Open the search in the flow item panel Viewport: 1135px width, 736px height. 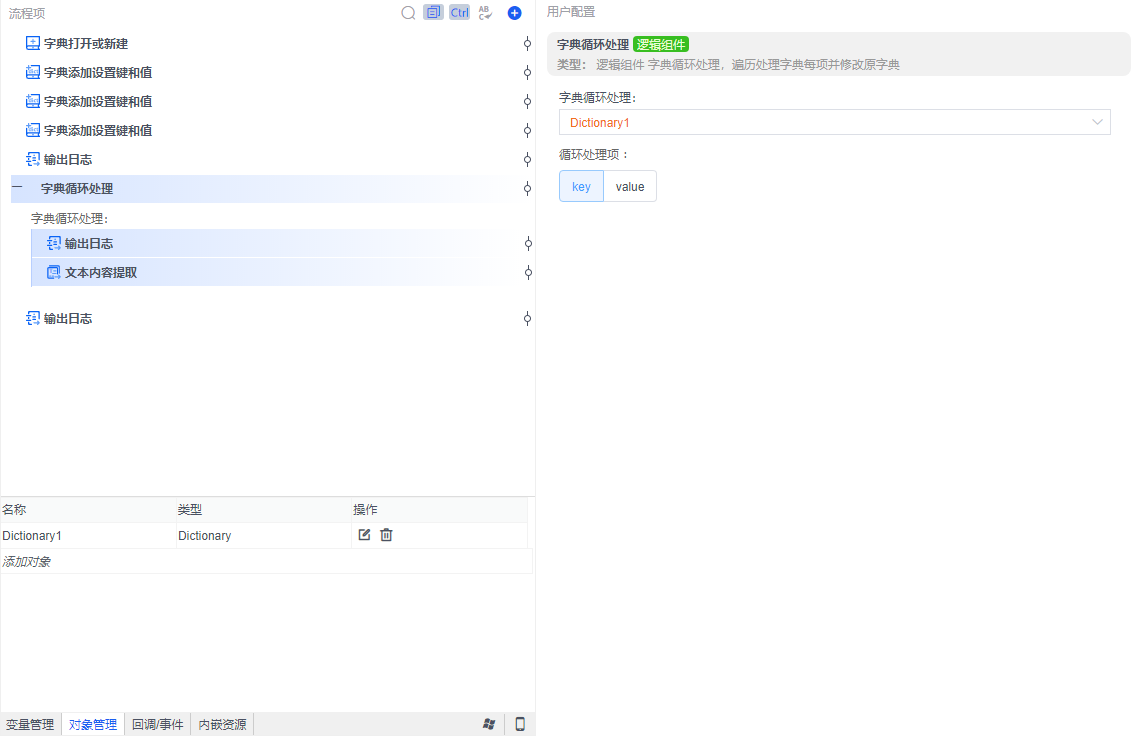tap(408, 12)
